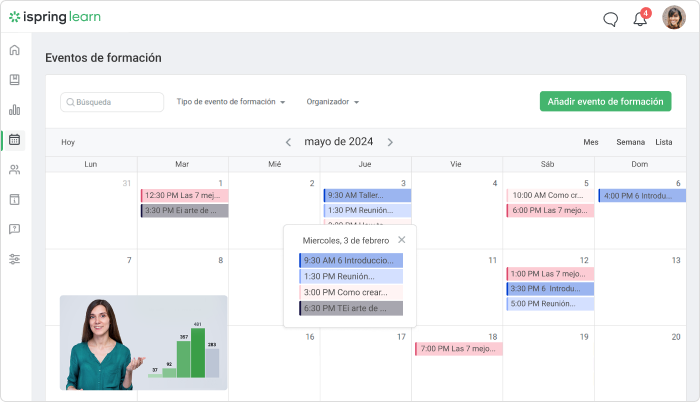The height and width of the screenshot is (402, 700).
Task: Expand the Organizador dropdown
Action: point(333,102)
